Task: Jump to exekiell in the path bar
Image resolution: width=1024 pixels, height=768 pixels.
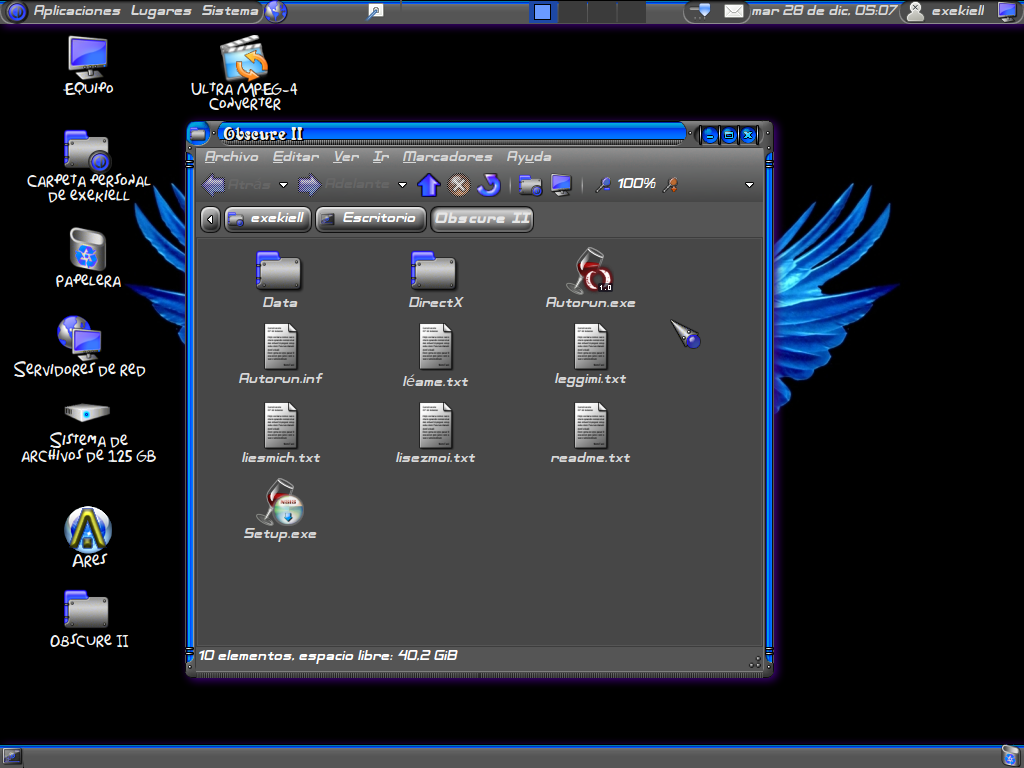Action: pos(267,219)
